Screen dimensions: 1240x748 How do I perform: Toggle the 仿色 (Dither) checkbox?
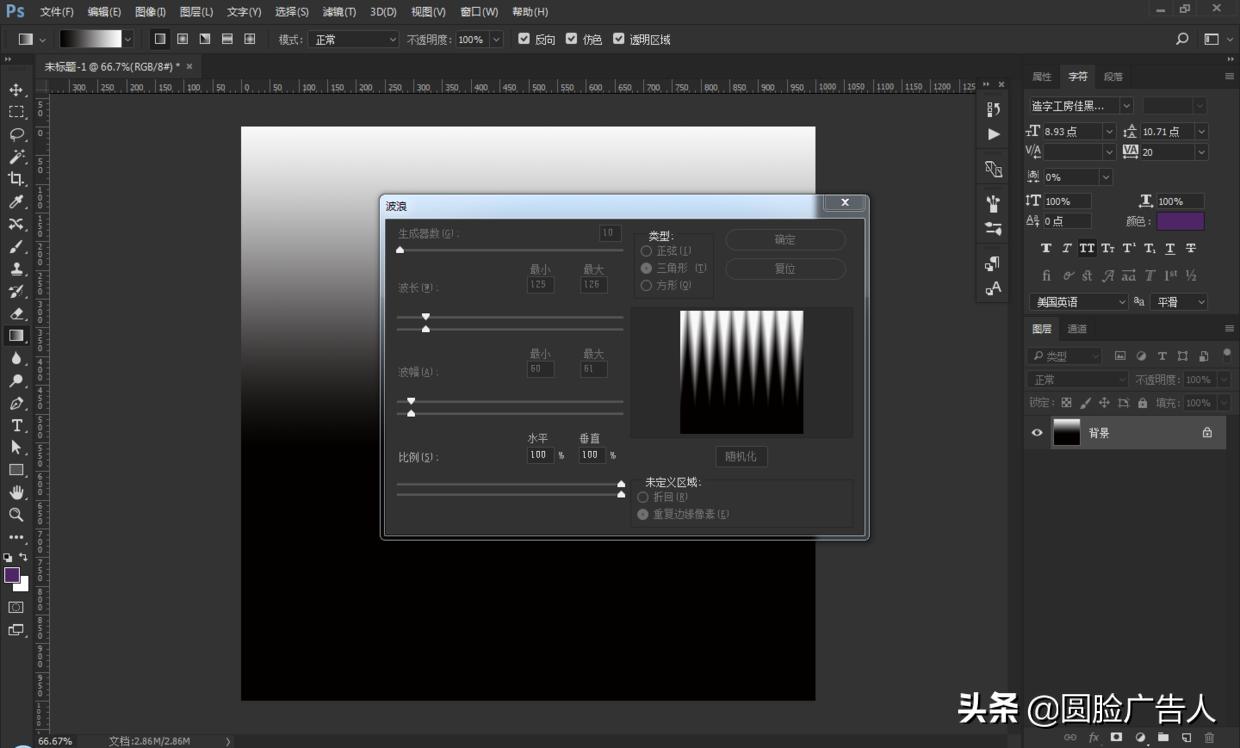572,39
